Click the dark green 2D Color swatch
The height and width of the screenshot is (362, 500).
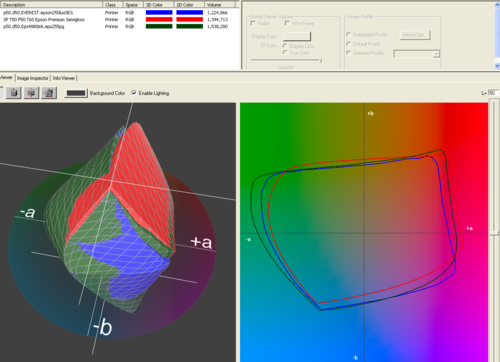pyautogui.click(x=189, y=26)
